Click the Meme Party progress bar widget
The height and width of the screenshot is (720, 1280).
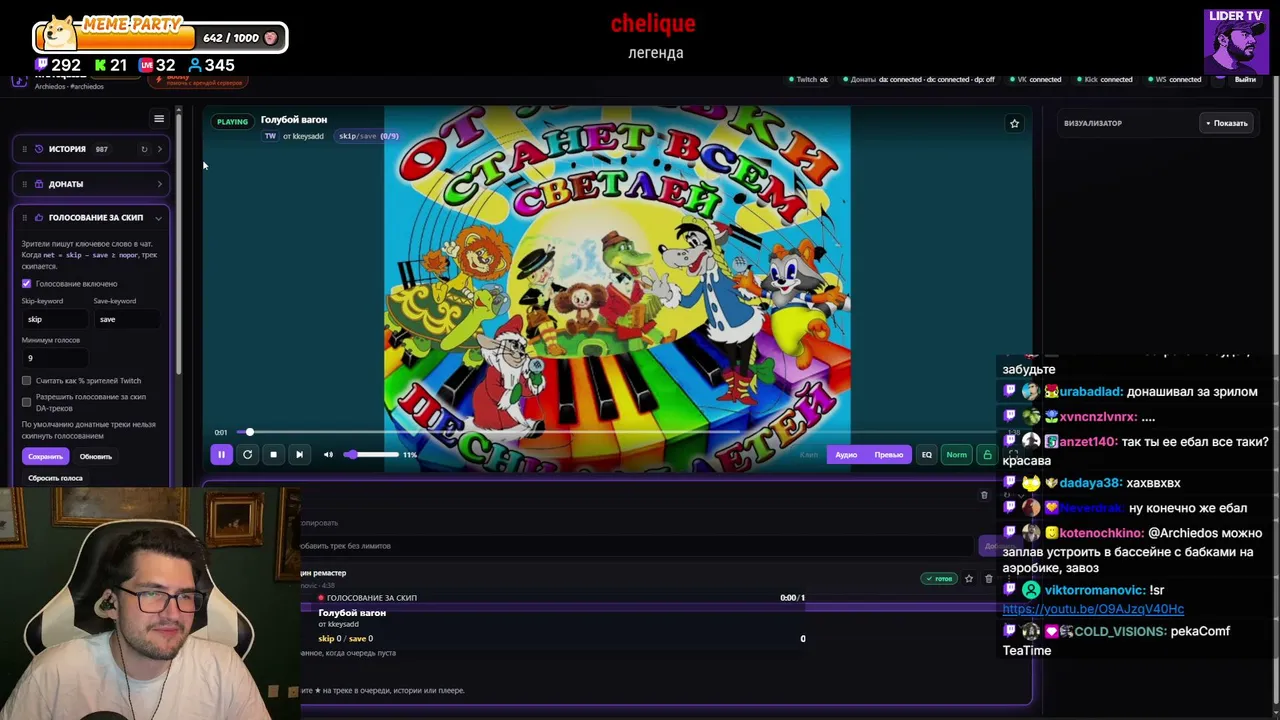pos(161,36)
